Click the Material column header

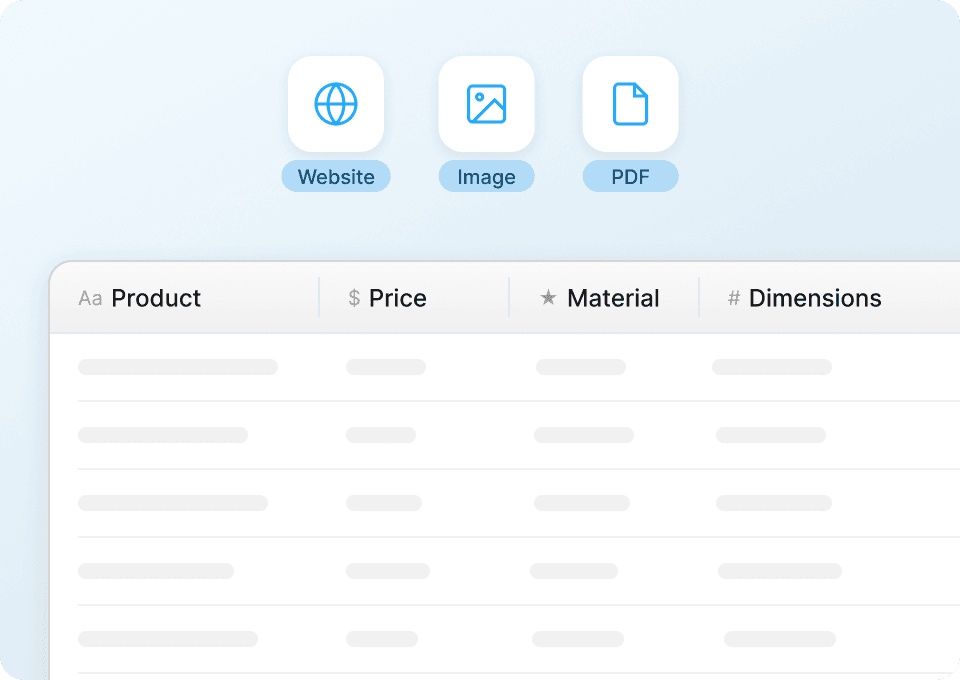[613, 298]
